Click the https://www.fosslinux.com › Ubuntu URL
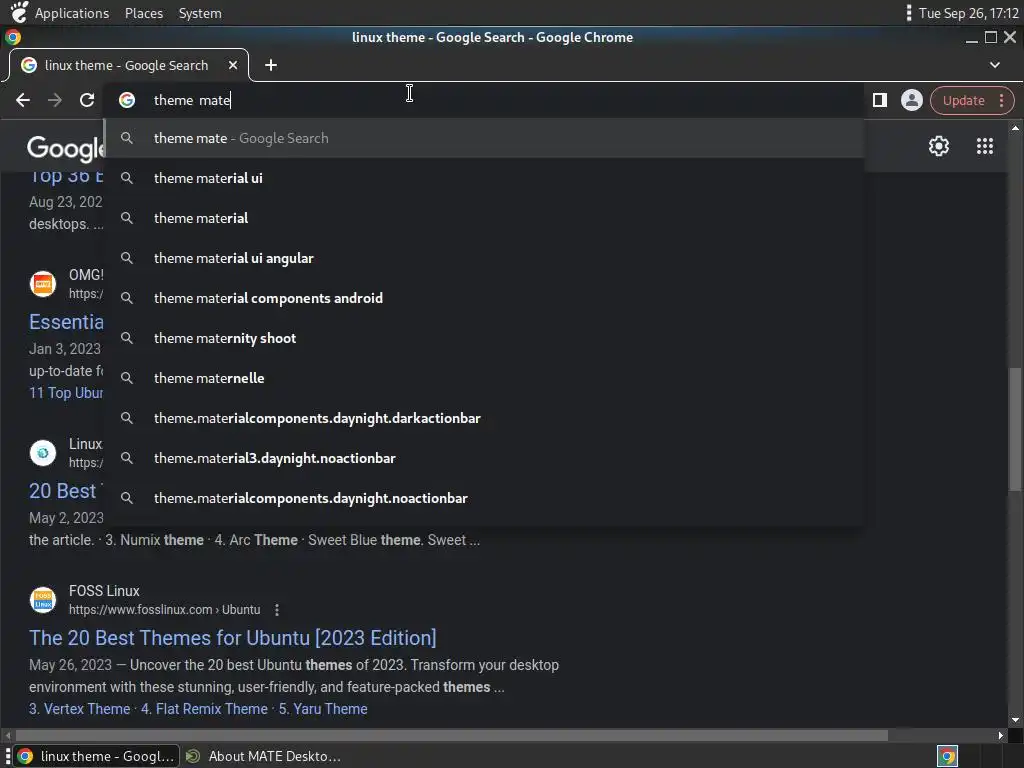 click(165, 610)
